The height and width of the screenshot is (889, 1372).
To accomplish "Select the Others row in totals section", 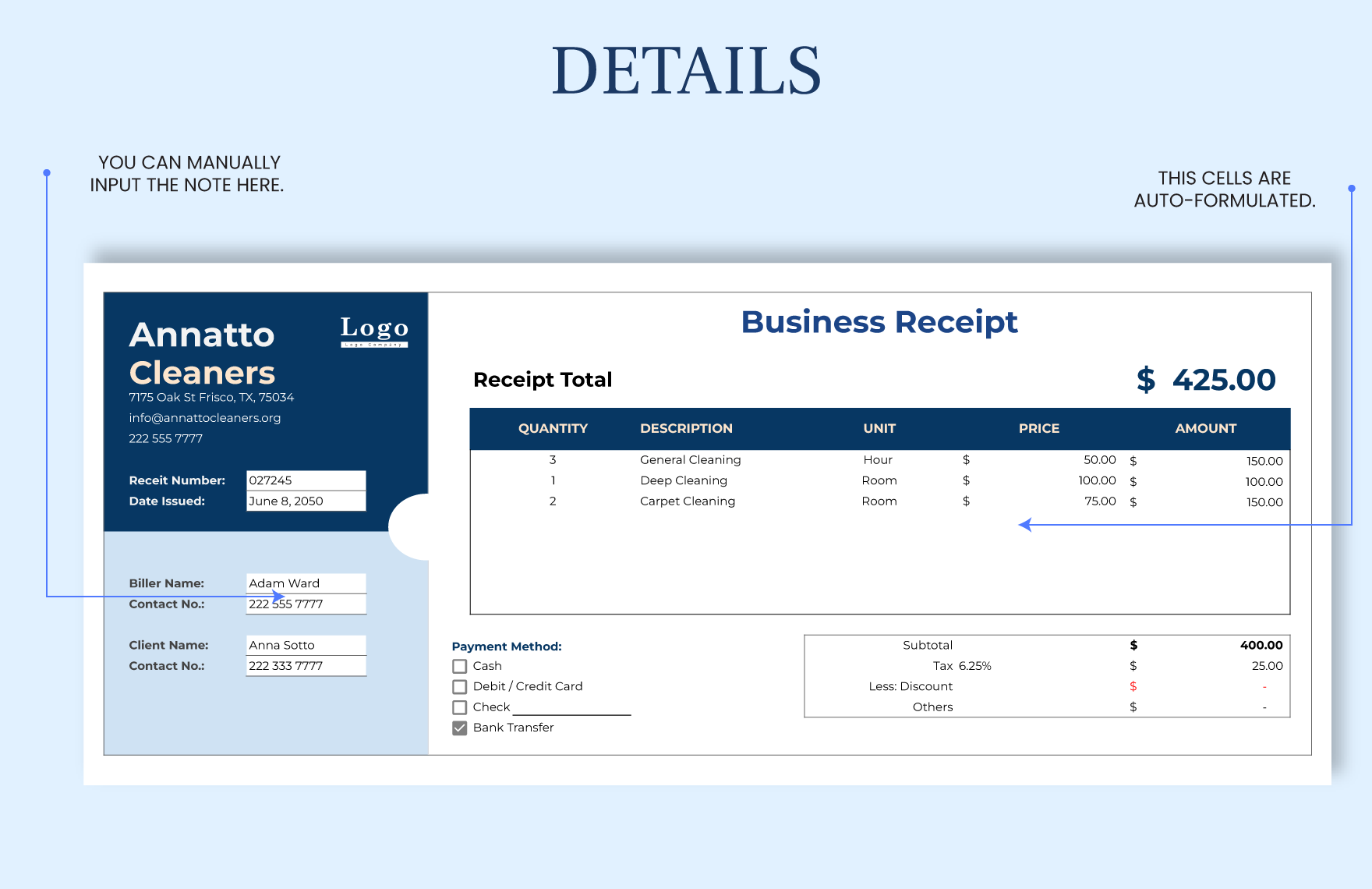I will (932, 707).
